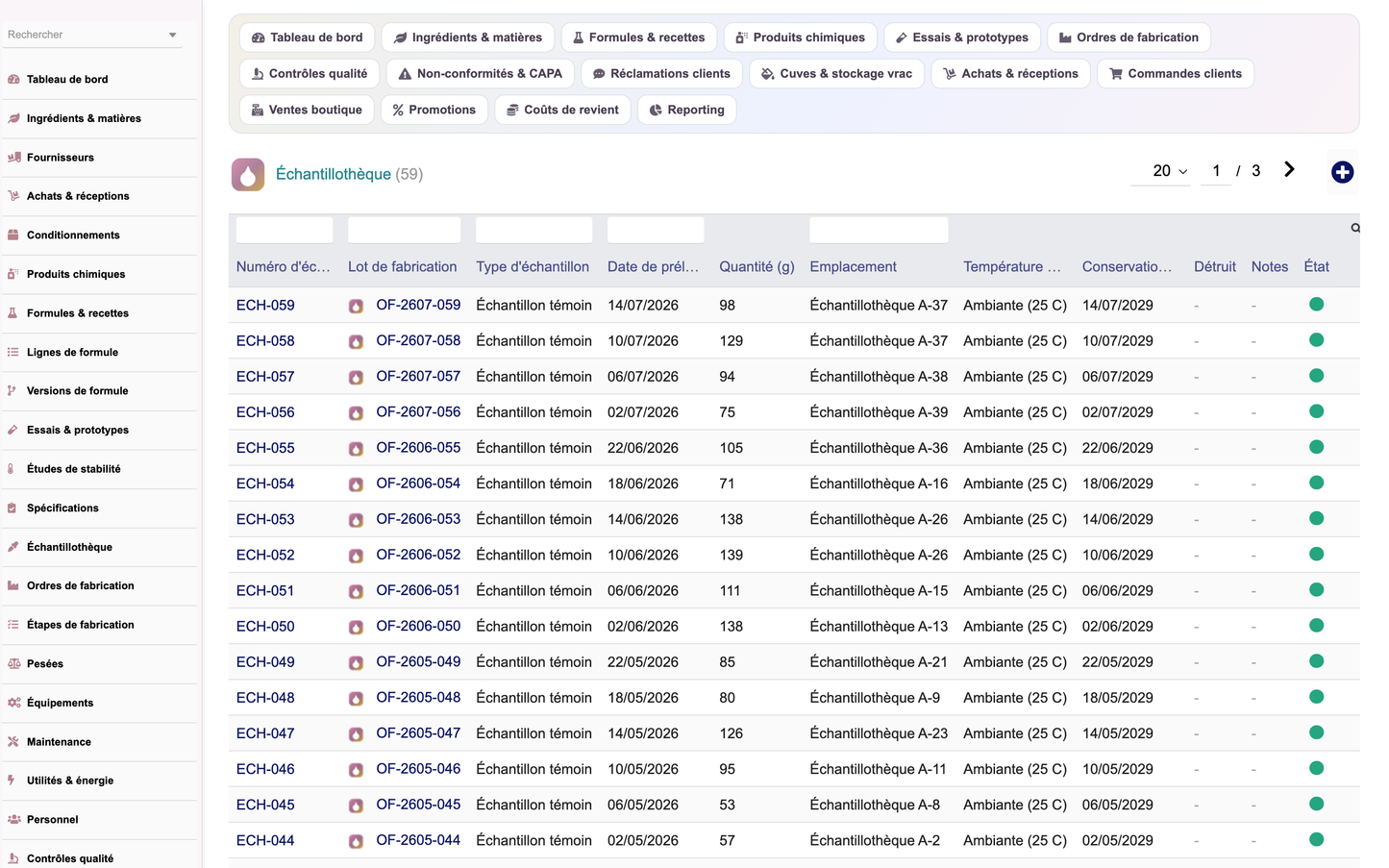Open Cuves & stockage vrac tab
This screenshot has height=868, width=1389.
[x=836, y=74]
